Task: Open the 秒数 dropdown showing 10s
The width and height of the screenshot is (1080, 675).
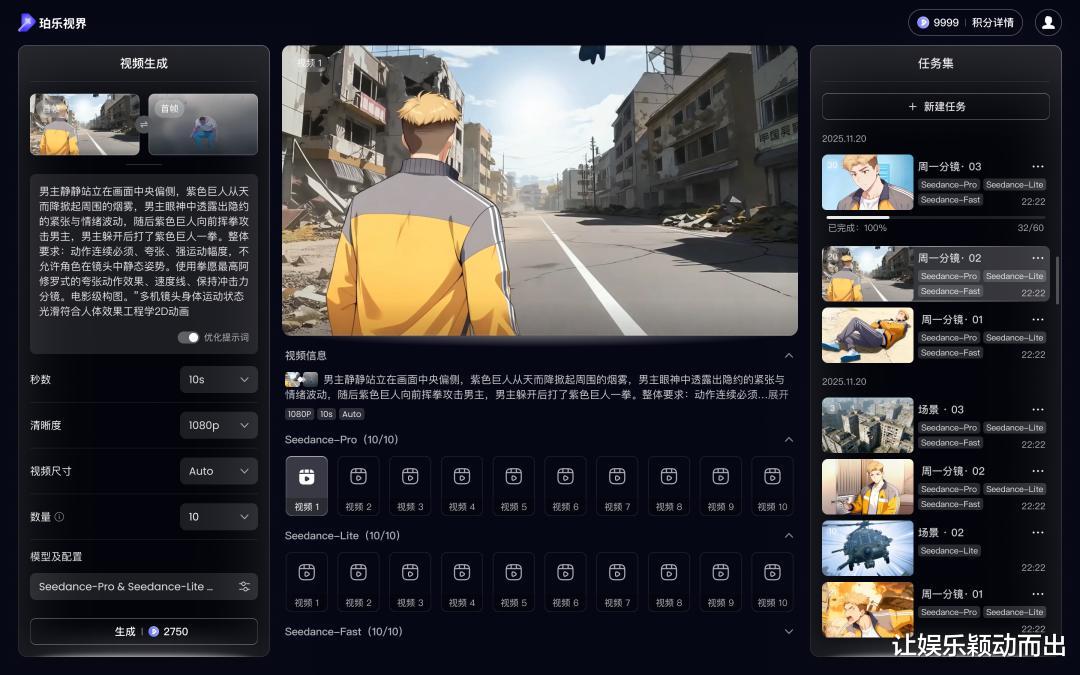Action: 218,380
